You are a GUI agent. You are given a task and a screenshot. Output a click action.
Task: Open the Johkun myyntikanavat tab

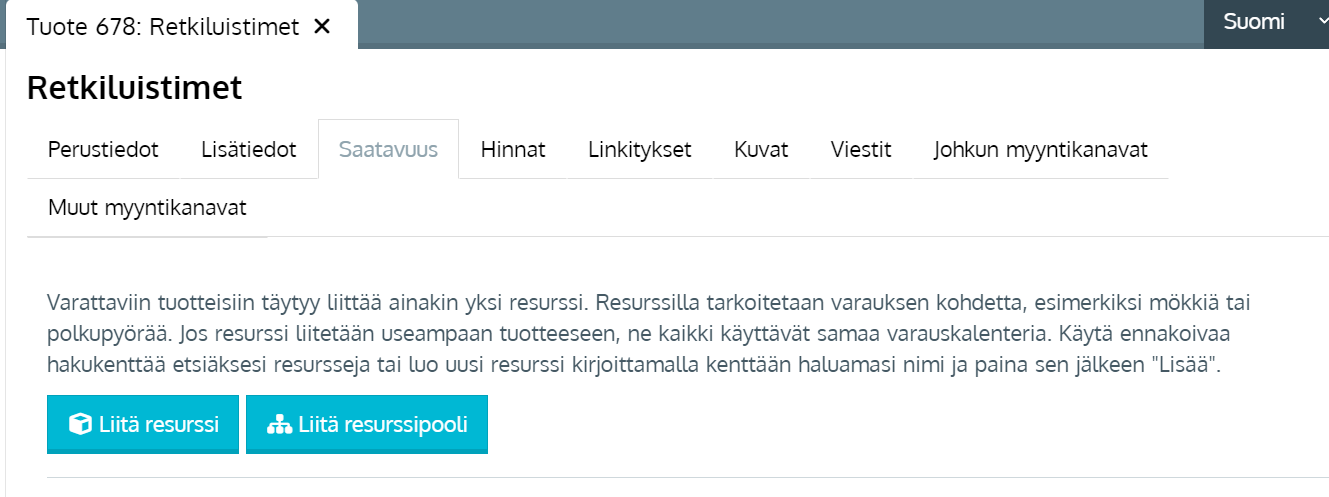(1040, 150)
